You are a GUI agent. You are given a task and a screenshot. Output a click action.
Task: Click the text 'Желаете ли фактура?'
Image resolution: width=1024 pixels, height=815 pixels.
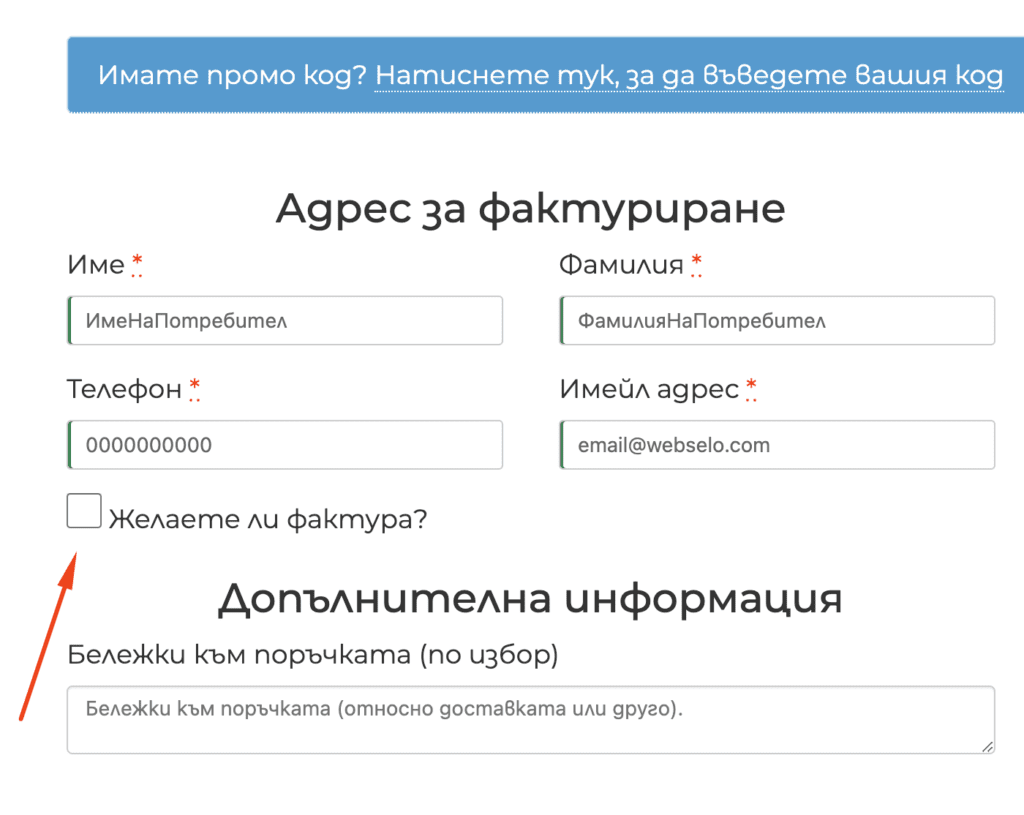coord(267,518)
